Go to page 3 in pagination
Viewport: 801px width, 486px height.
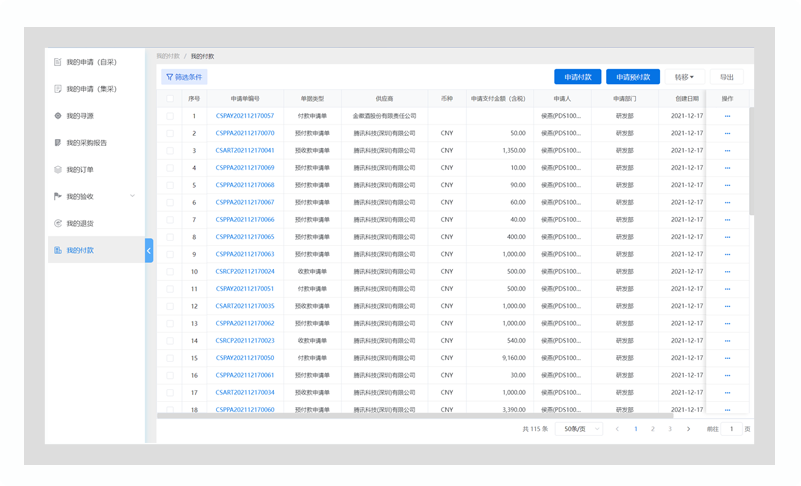(670, 429)
